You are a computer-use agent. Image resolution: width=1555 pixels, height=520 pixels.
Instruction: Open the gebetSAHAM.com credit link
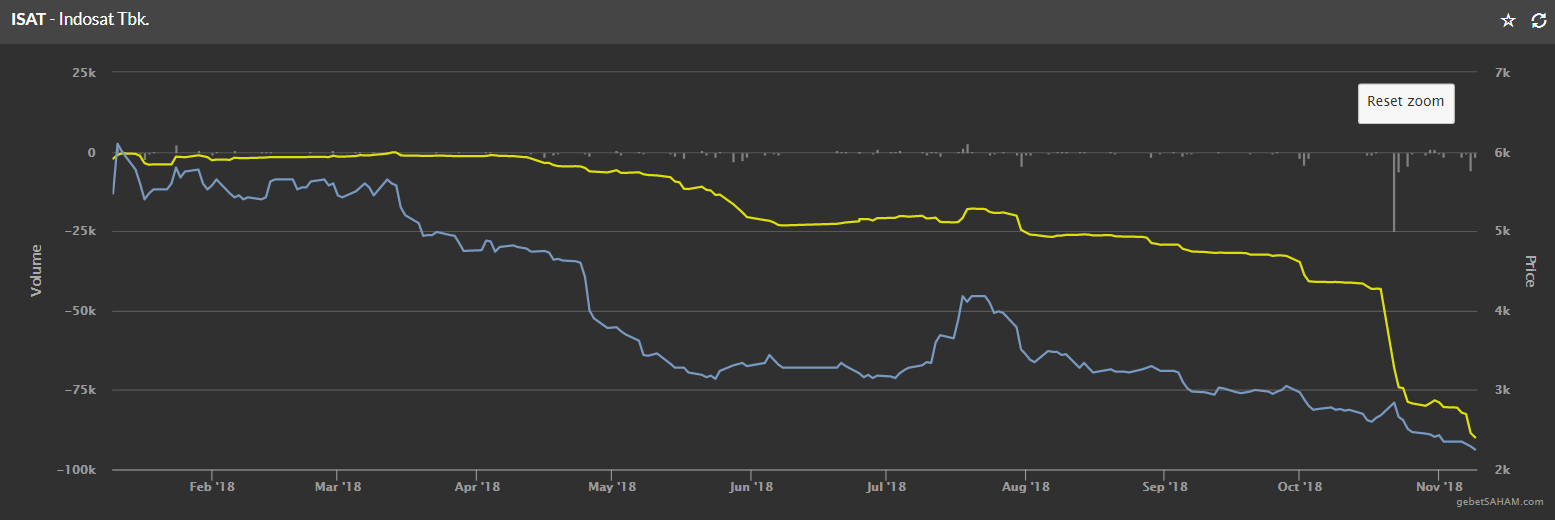click(1500, 502)
